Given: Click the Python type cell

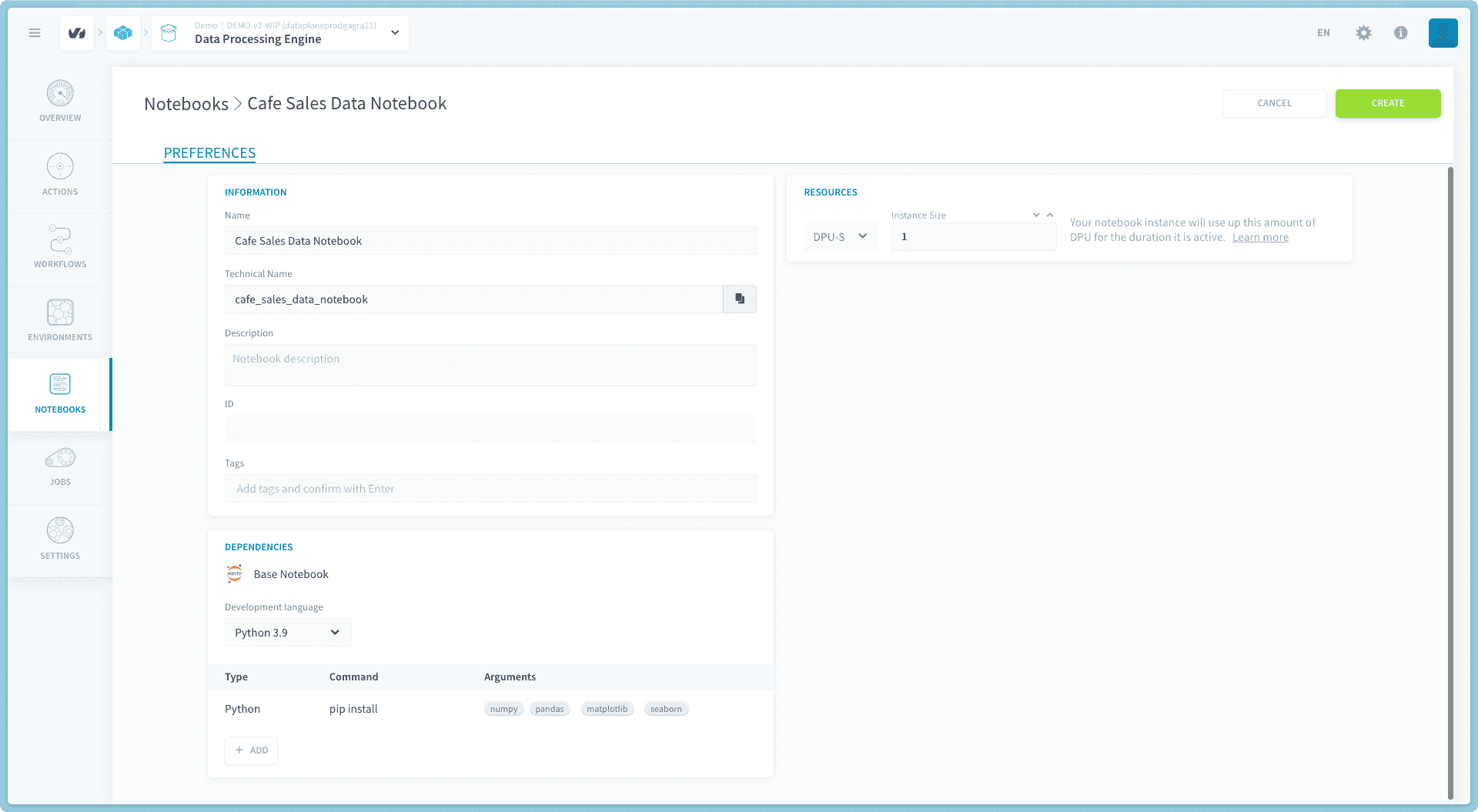Looking at the screenshot, I should pos(242,709).
